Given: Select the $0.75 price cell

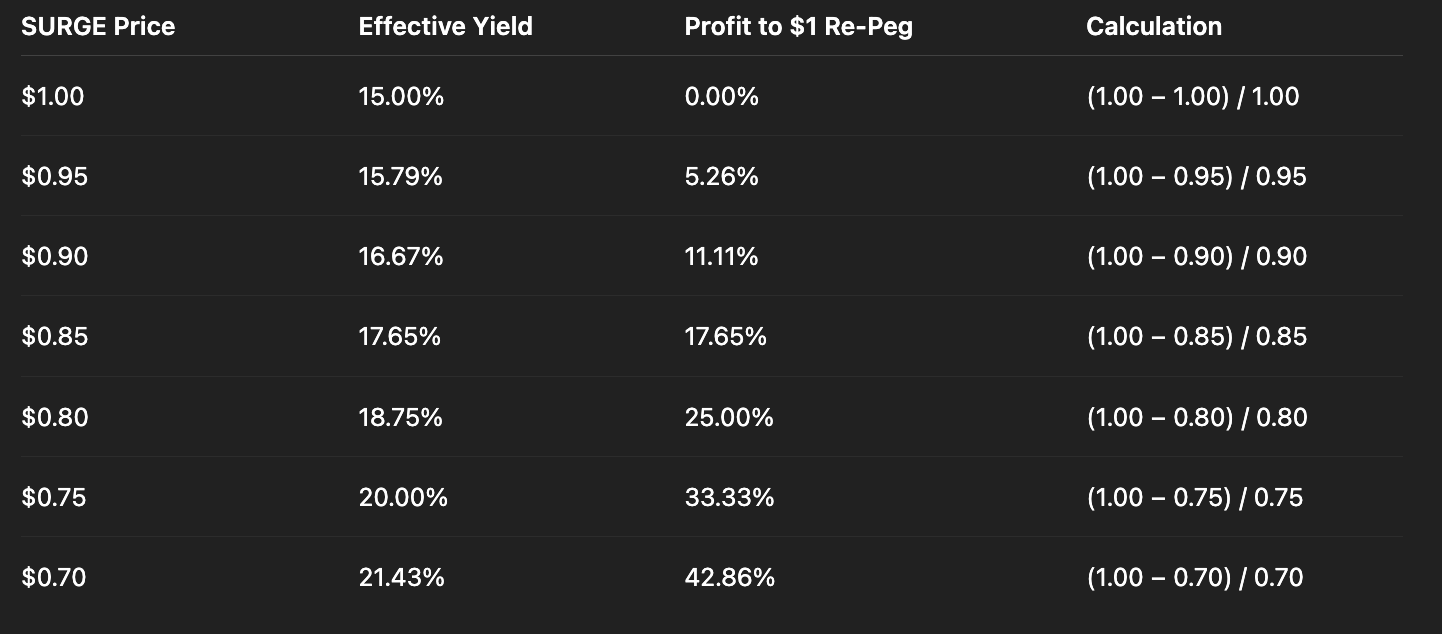Looking at the screenshot, I should pos(54,498).
